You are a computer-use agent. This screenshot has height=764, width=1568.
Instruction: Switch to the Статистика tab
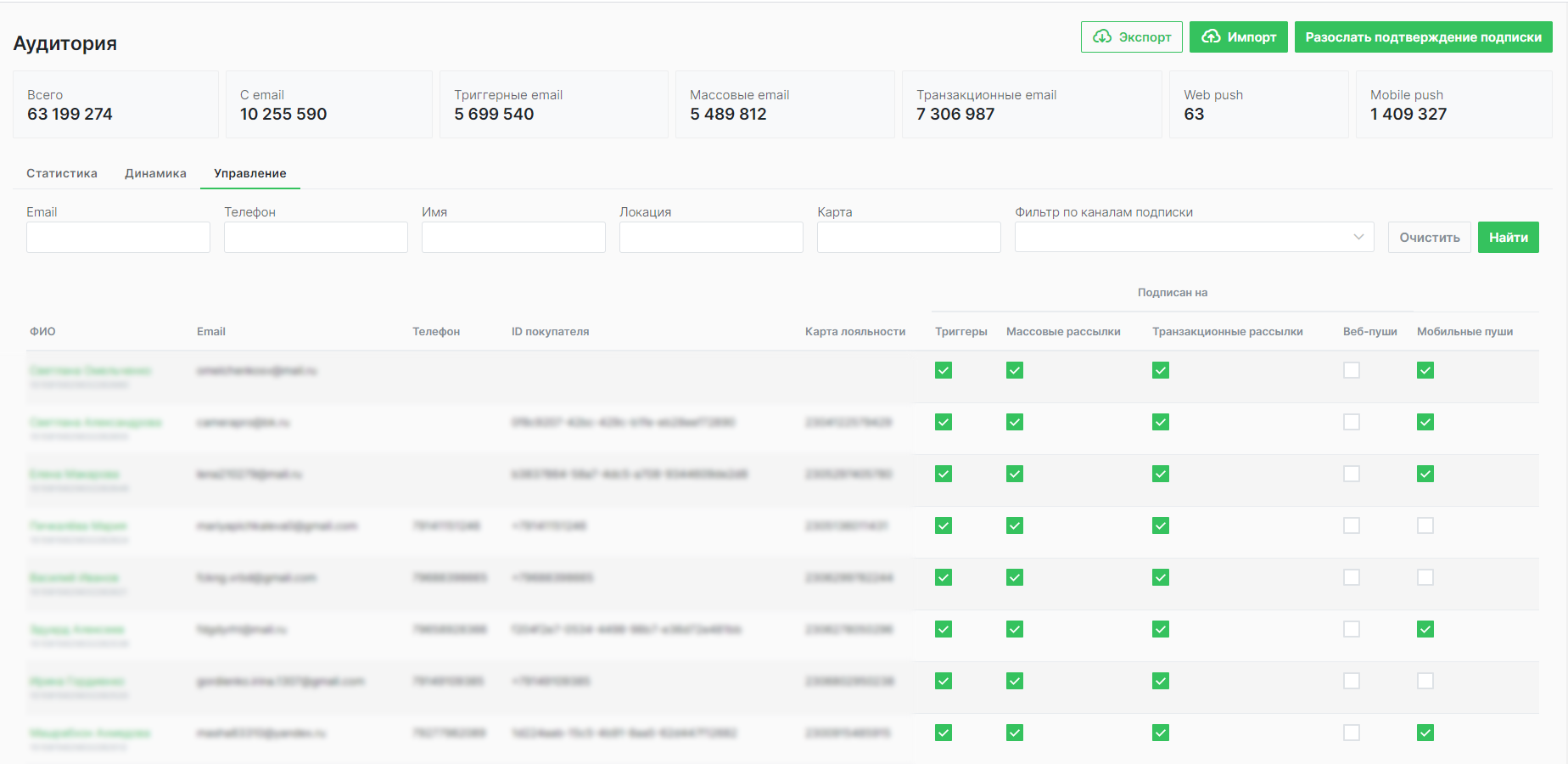[x=62, y=173]
